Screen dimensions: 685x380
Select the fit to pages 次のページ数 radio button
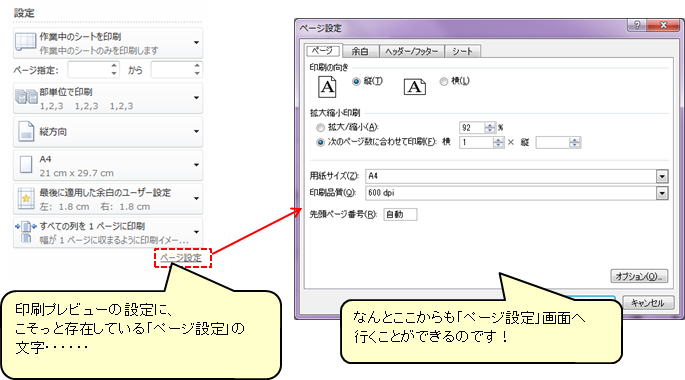coord(321,142)
